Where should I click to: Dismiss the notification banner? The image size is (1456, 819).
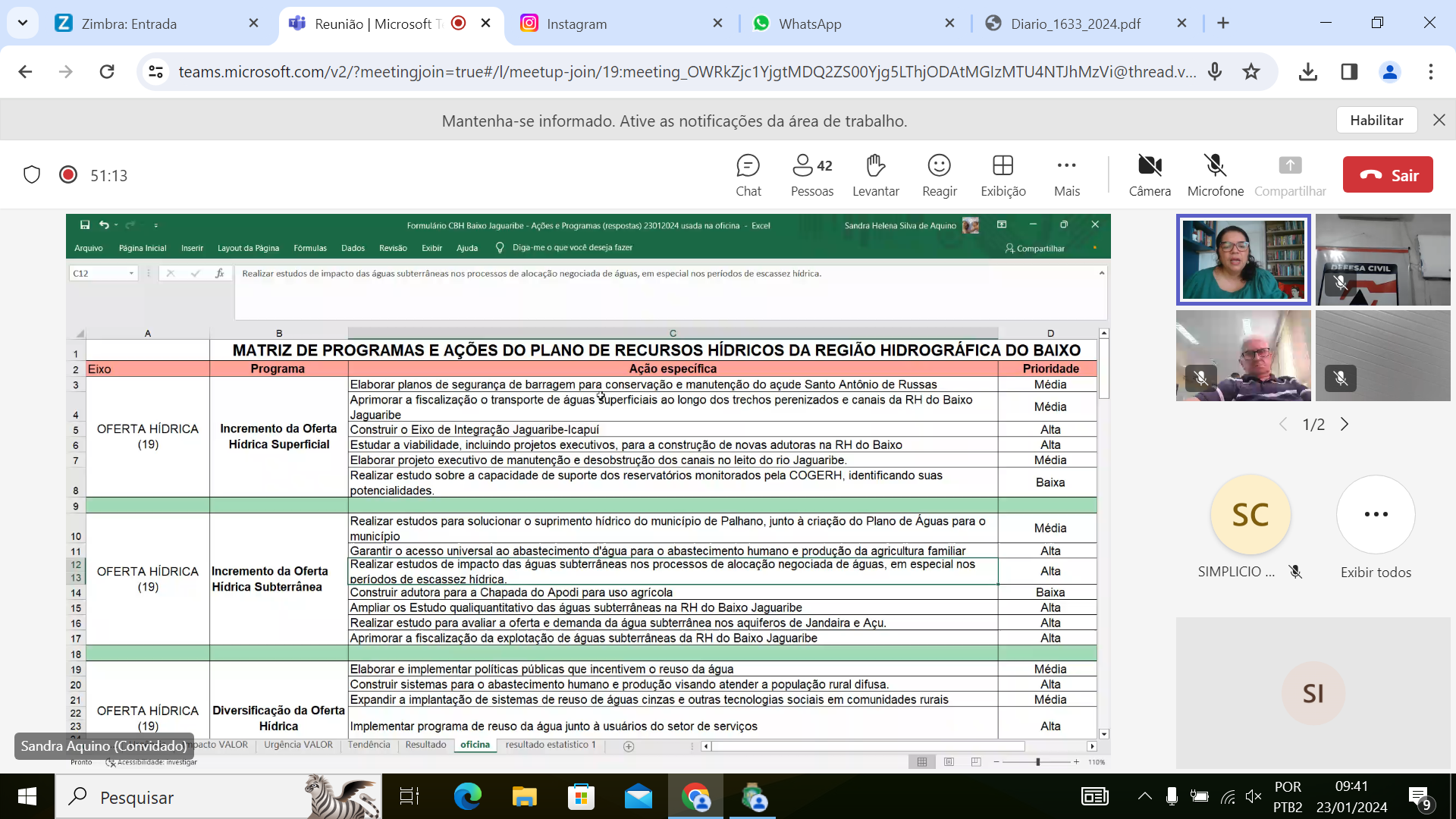[x=1439, y=120]
